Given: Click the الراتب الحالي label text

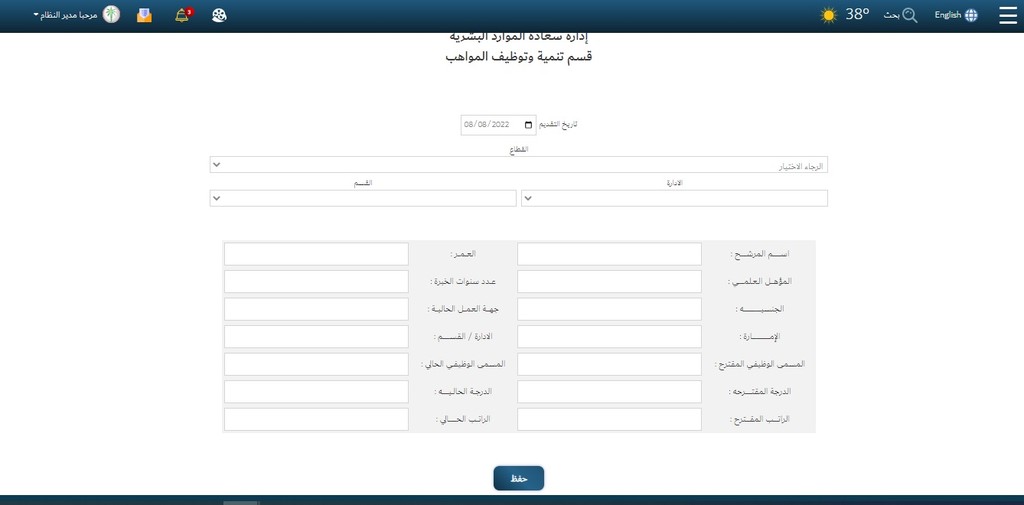Looking at the screenshot, I should tap(463, 419).
